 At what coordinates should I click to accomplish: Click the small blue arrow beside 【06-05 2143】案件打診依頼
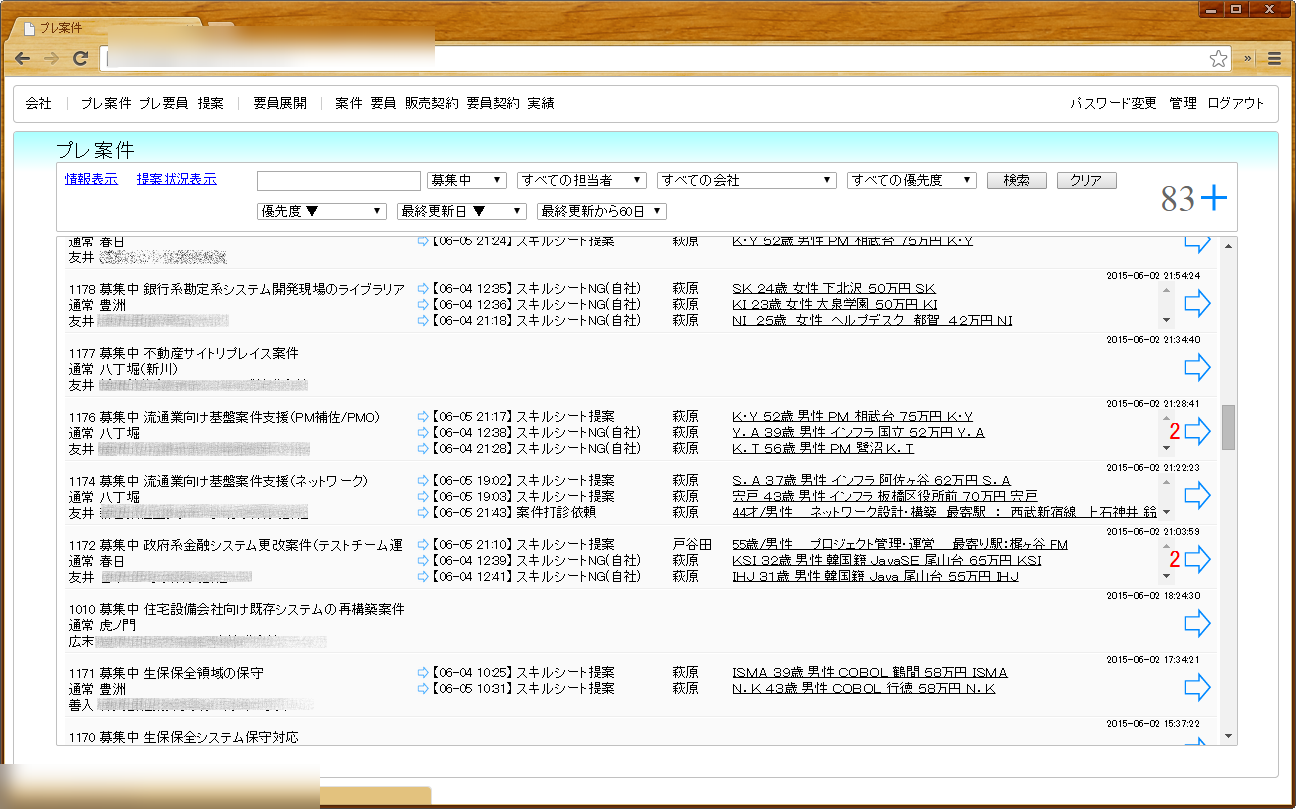(x=423, y=512)
